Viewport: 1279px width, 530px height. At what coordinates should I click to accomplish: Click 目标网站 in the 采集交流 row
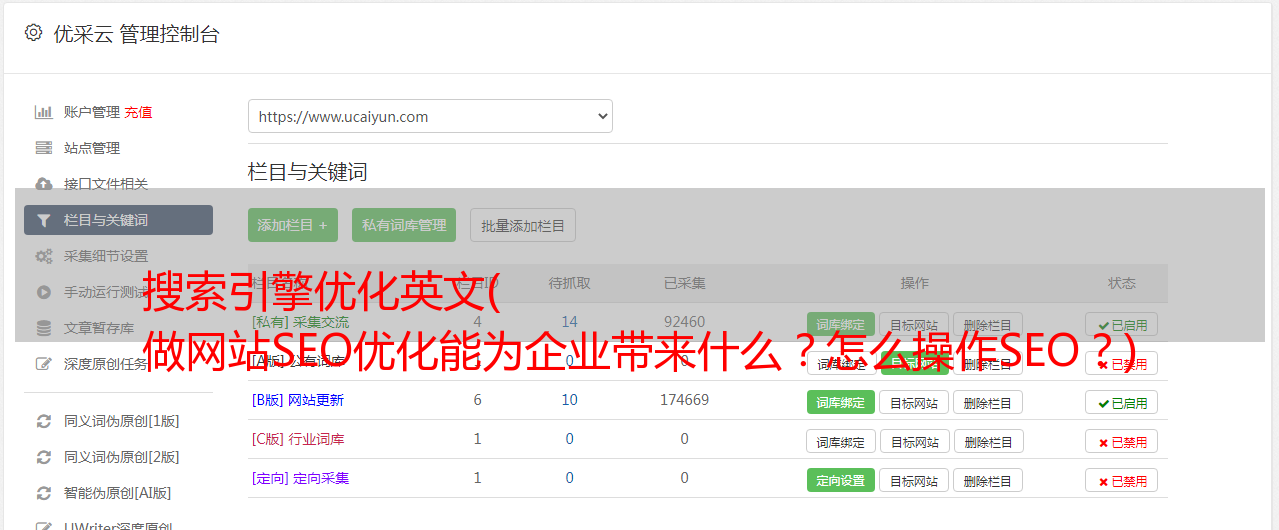pyautogui.click(x=914, y=324)
